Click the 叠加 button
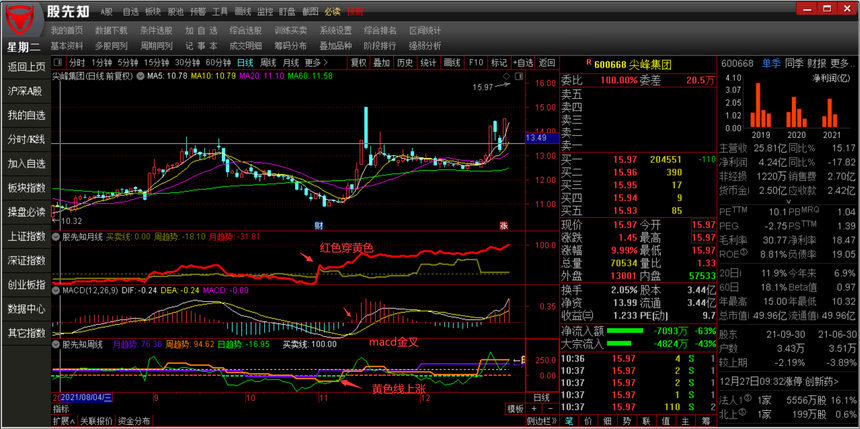The width and height of the screenshot is (860, 429). [x=381, y=63]
